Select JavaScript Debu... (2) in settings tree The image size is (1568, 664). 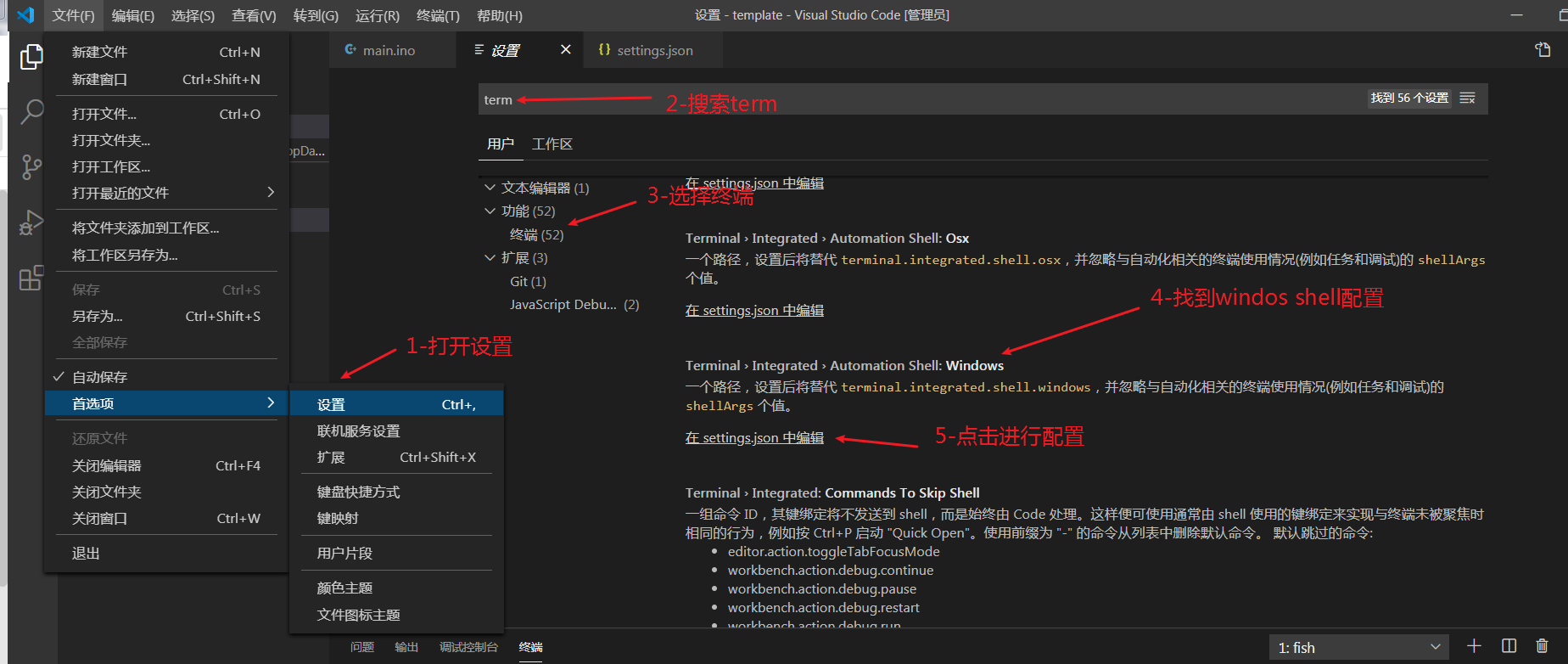coord(574,304)
